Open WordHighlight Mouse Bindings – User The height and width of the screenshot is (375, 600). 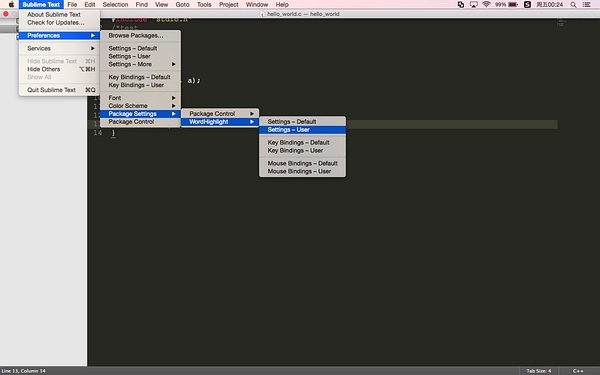[x=302, y=171]
